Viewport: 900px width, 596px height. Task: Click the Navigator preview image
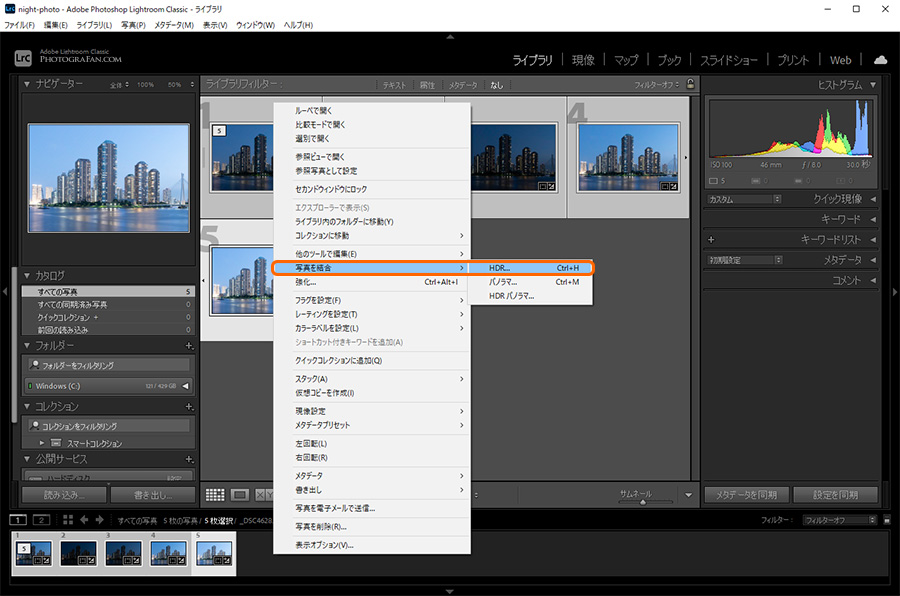tap(108, 178)
